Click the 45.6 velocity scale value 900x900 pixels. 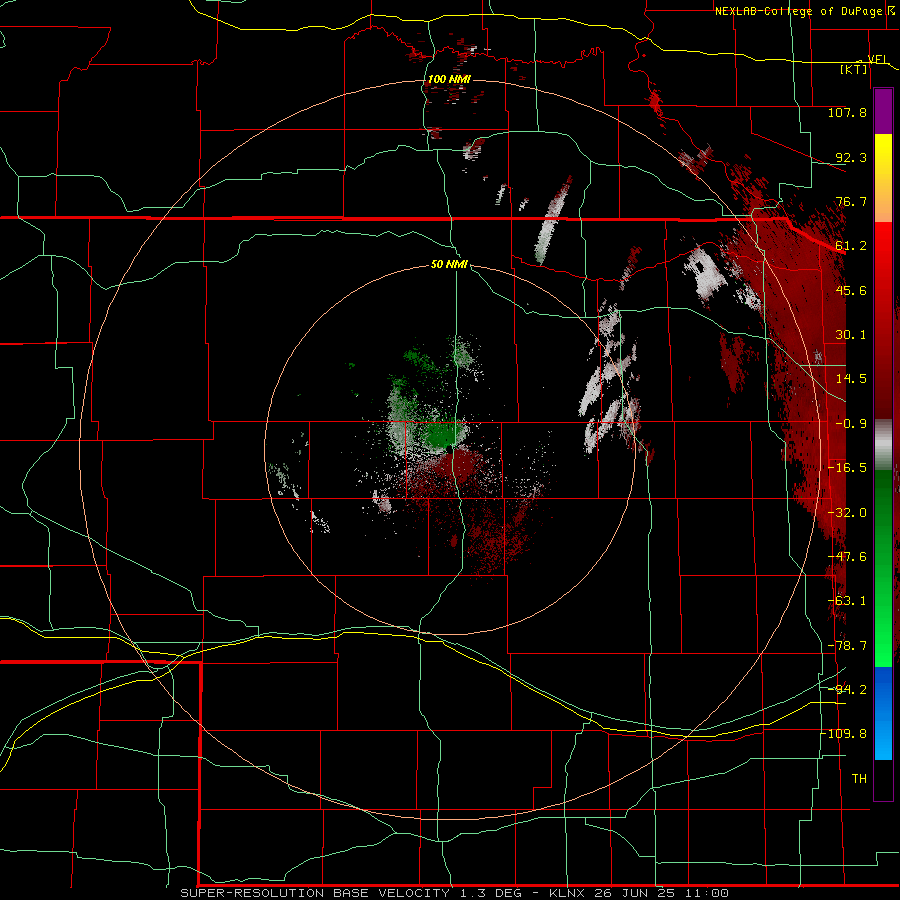(851, 290)
